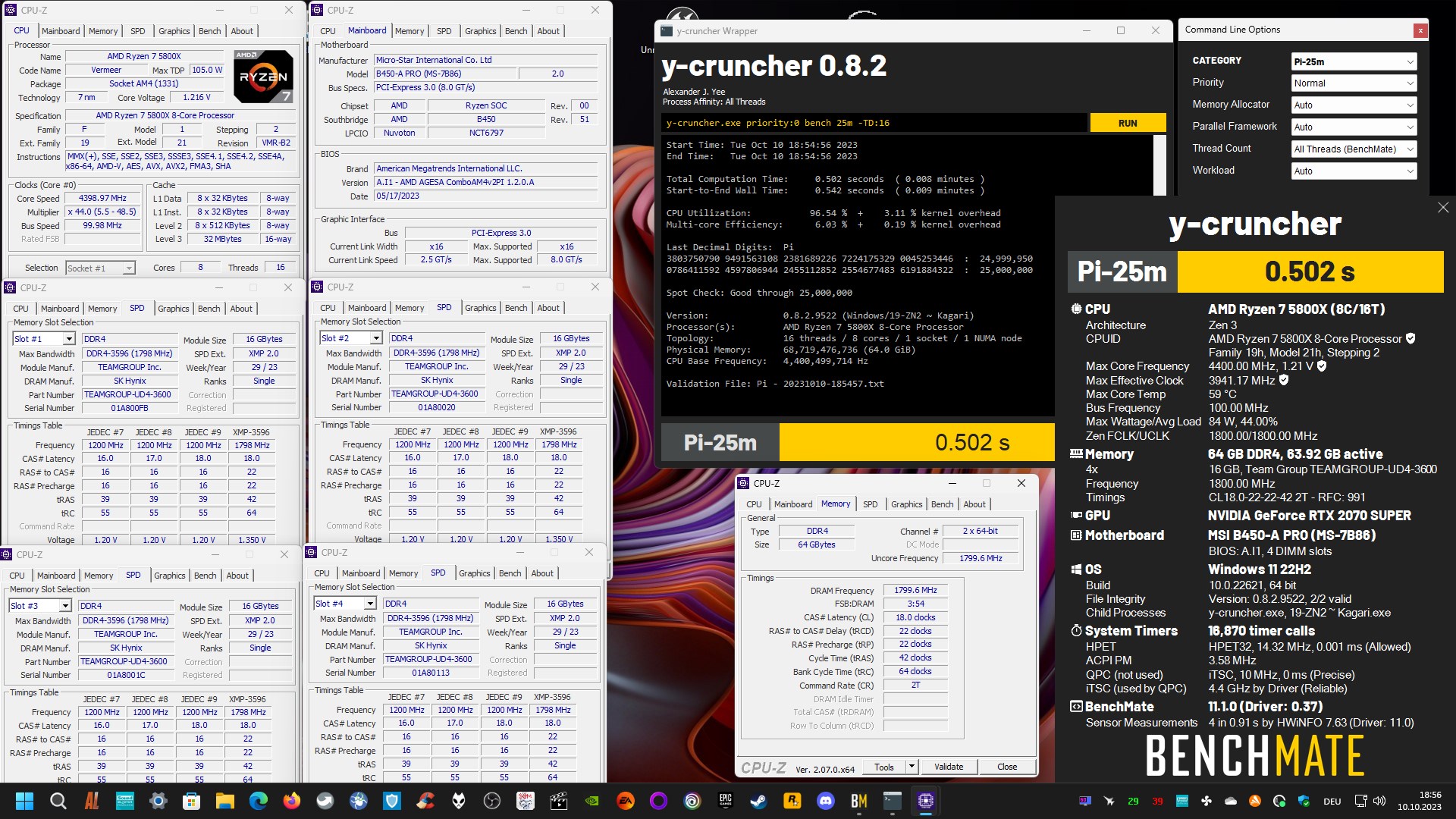Click the yellow RUN button
The width and height of the screenshot is (1456, 819).
(x=1128, y=123)
